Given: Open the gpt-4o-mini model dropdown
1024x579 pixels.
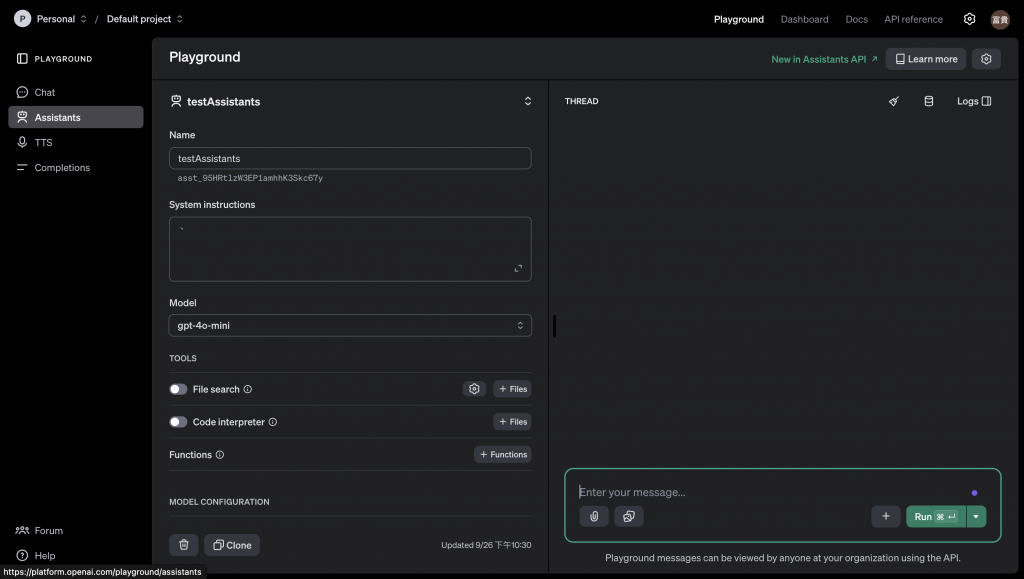Looking at the screenshot, I should (350, 325).
